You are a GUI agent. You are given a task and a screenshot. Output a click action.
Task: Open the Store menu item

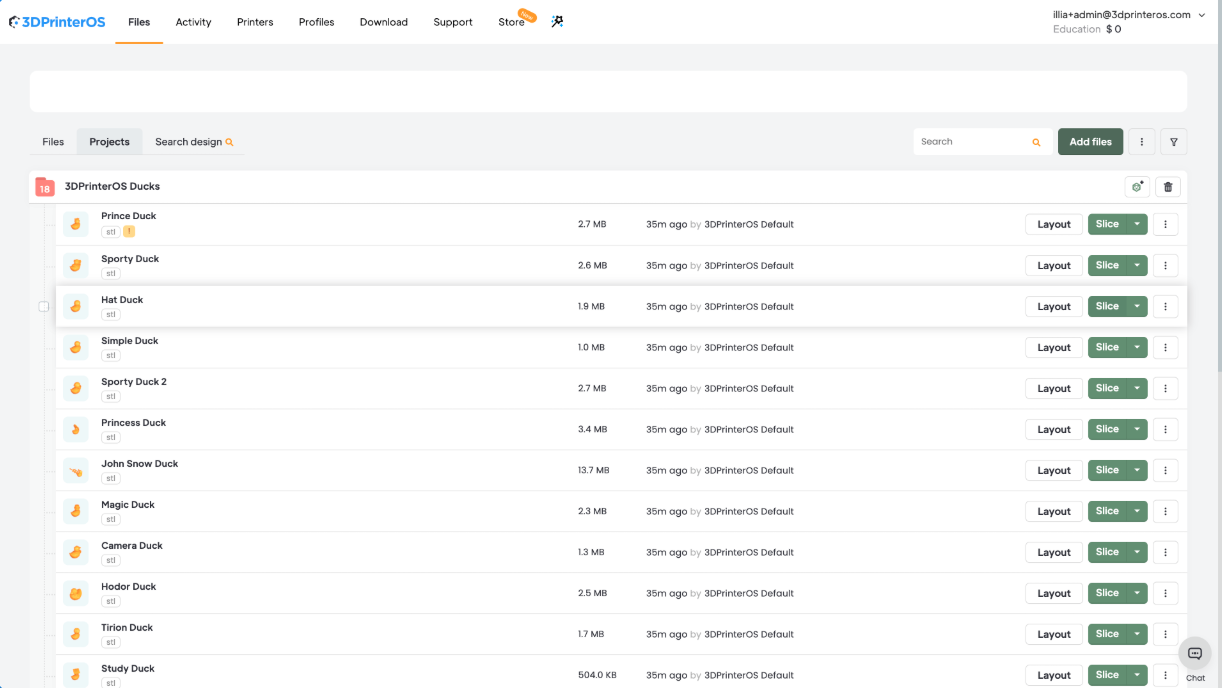click(x=511, y=22)
